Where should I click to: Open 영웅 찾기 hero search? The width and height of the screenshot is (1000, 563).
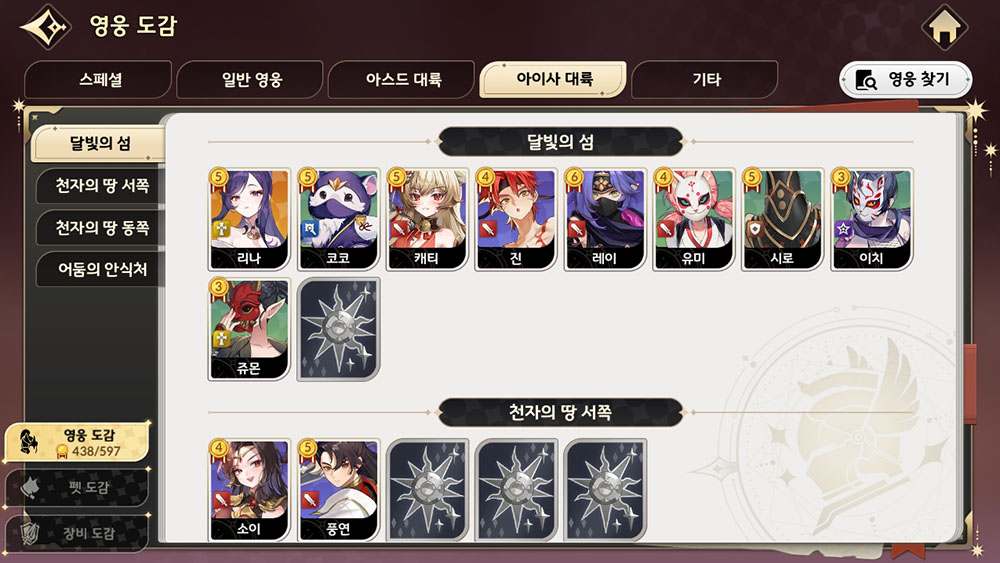pyautogui.click(x=906, y=80)
